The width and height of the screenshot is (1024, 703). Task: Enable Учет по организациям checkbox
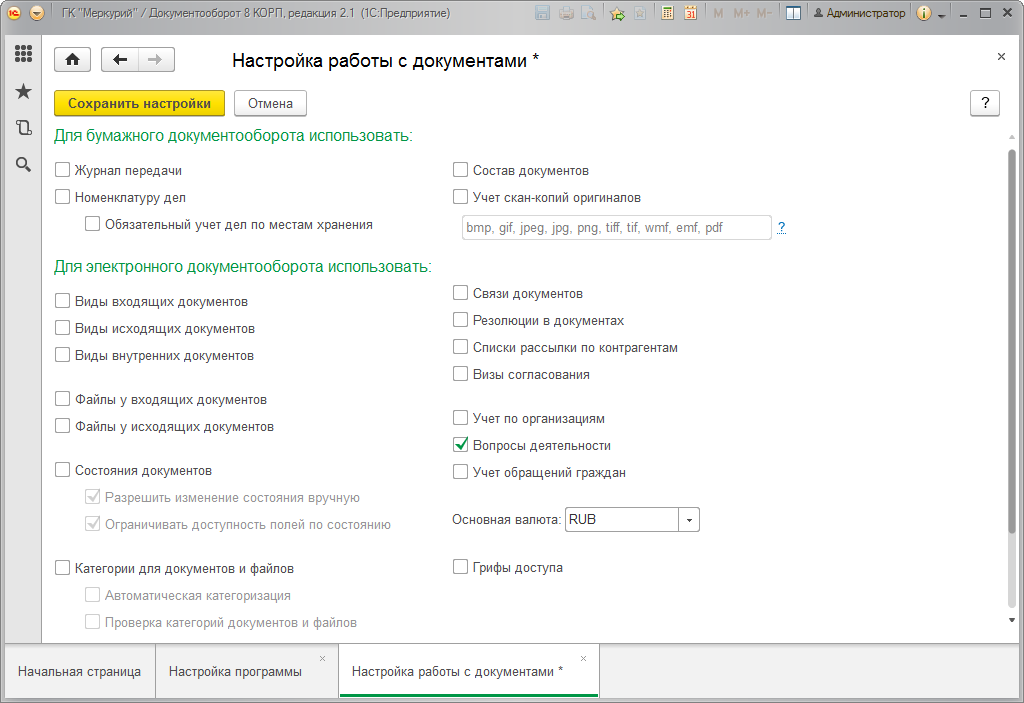pos(460,417)
